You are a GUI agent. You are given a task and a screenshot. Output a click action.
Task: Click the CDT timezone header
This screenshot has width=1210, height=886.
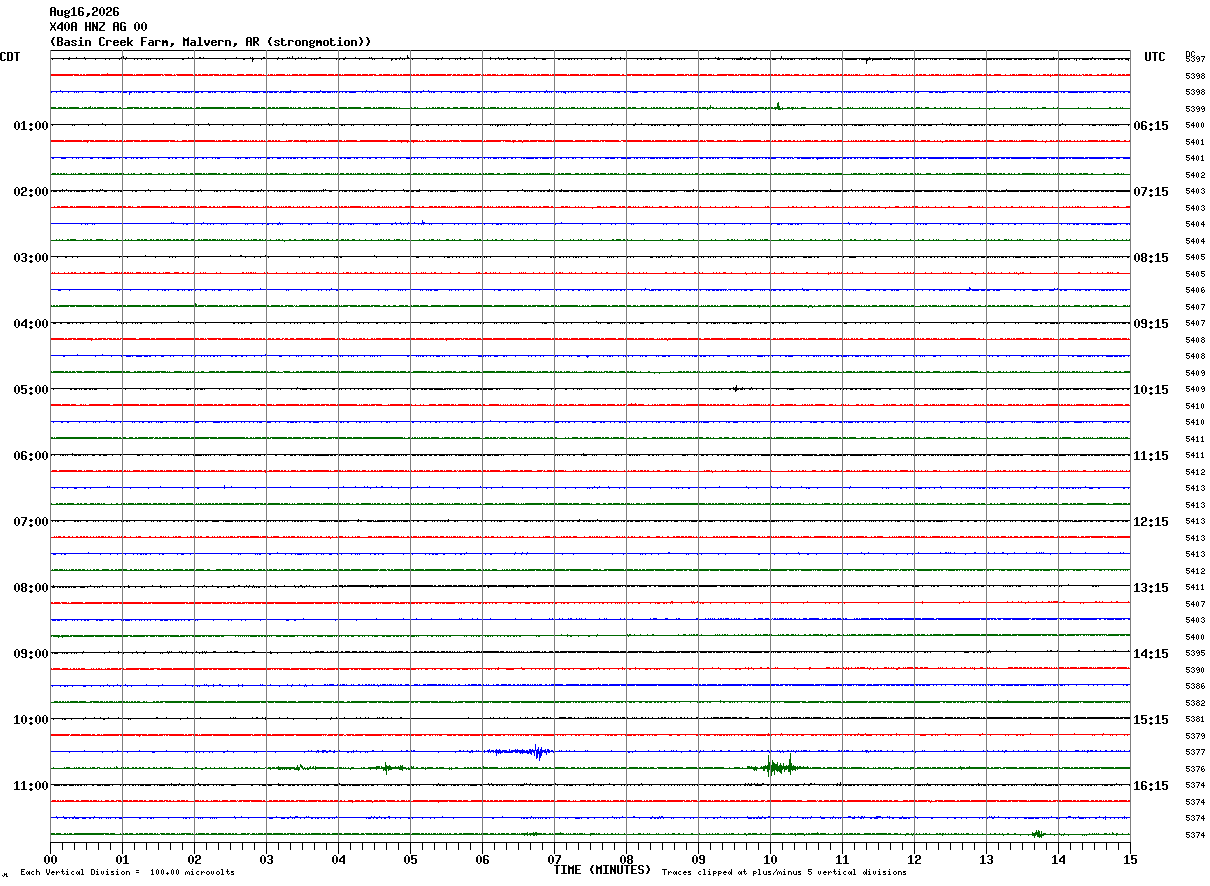pos(10,57)
